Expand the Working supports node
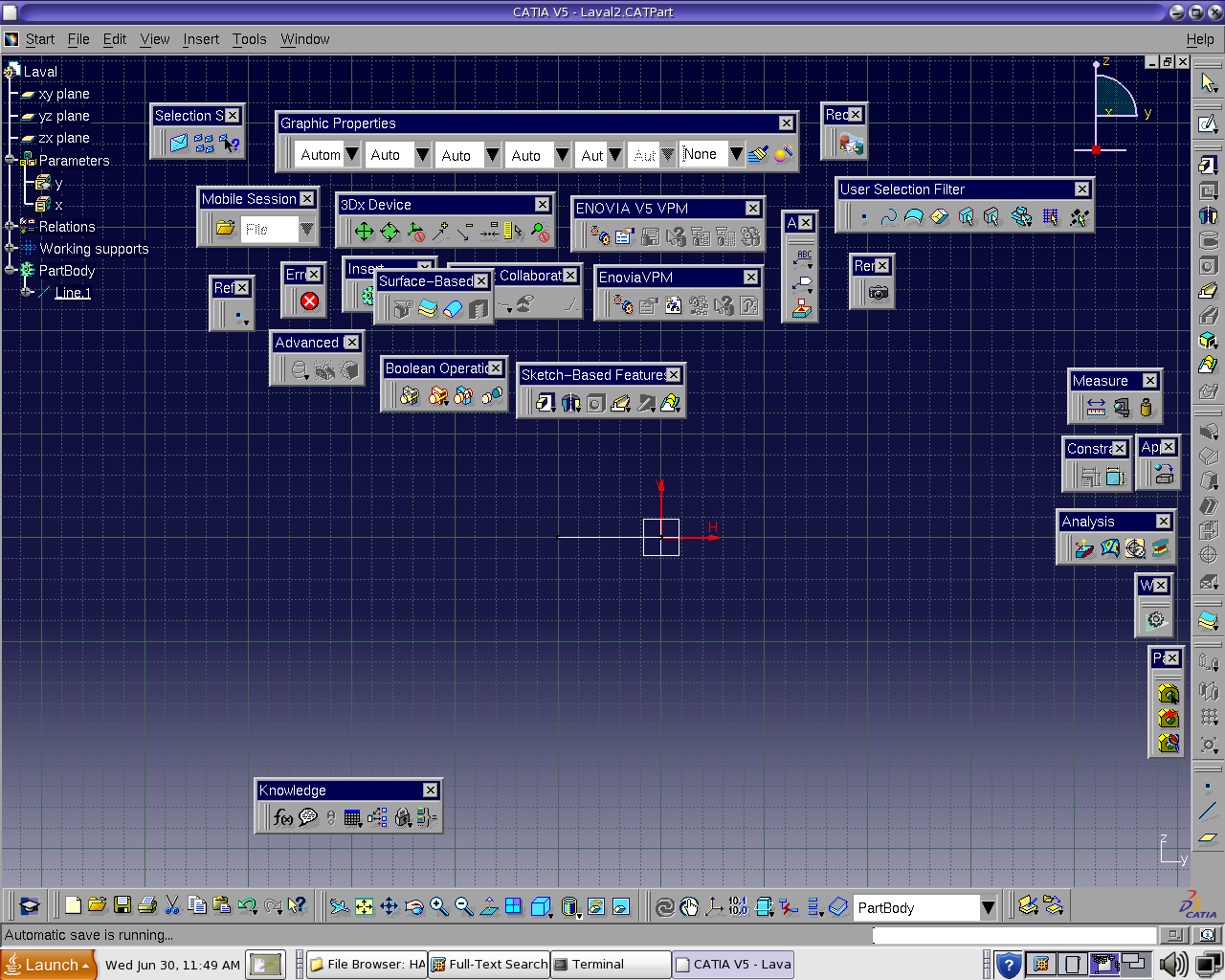 tap(11, 248)
